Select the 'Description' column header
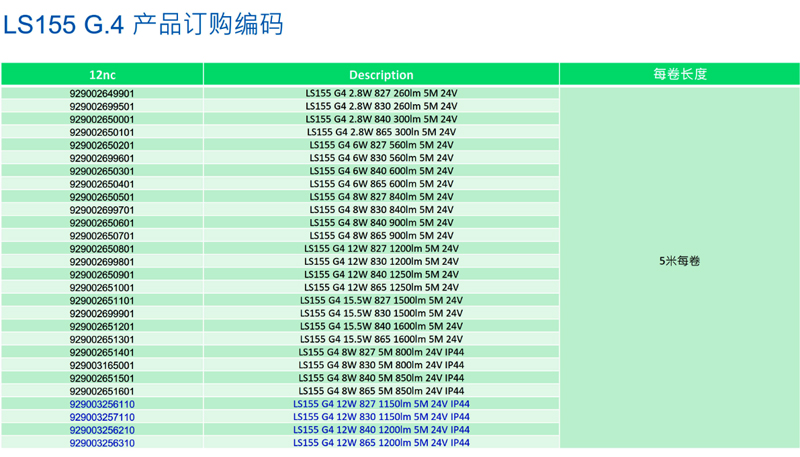Viewport: 800px width, 457px height. 381,74
